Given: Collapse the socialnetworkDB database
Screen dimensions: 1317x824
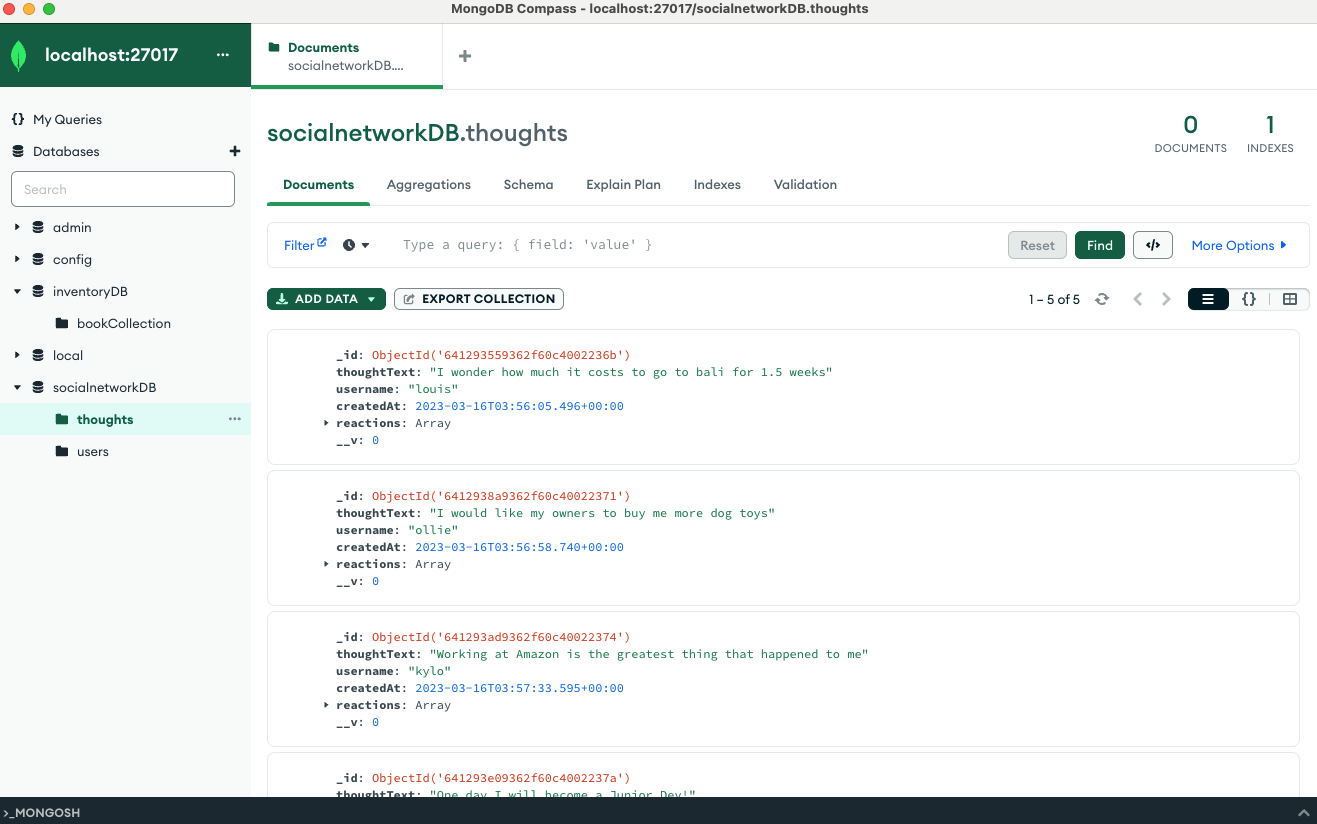Looking at the screenshot, I should pos(17,387).
